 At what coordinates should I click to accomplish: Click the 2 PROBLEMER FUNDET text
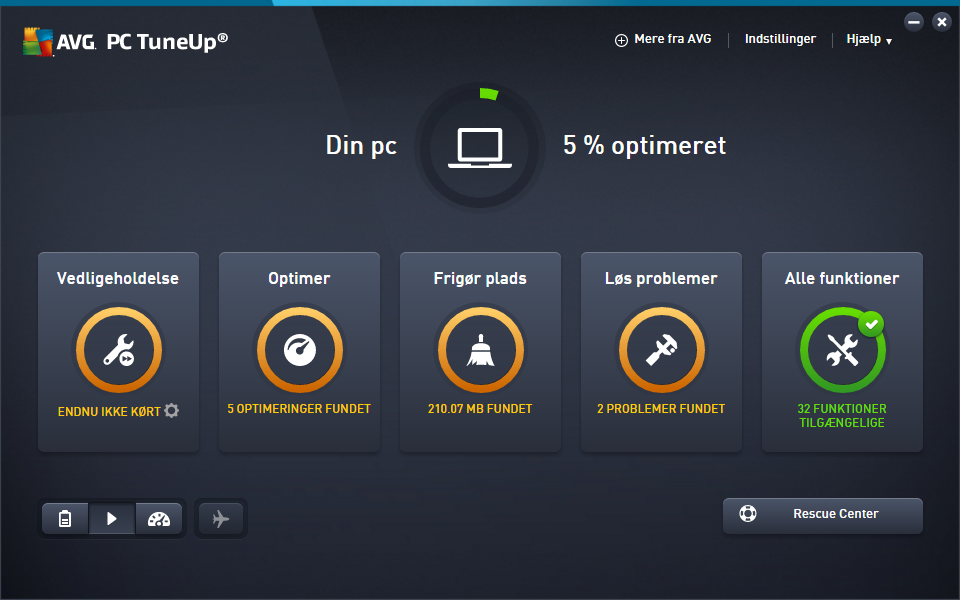(661, 408)
